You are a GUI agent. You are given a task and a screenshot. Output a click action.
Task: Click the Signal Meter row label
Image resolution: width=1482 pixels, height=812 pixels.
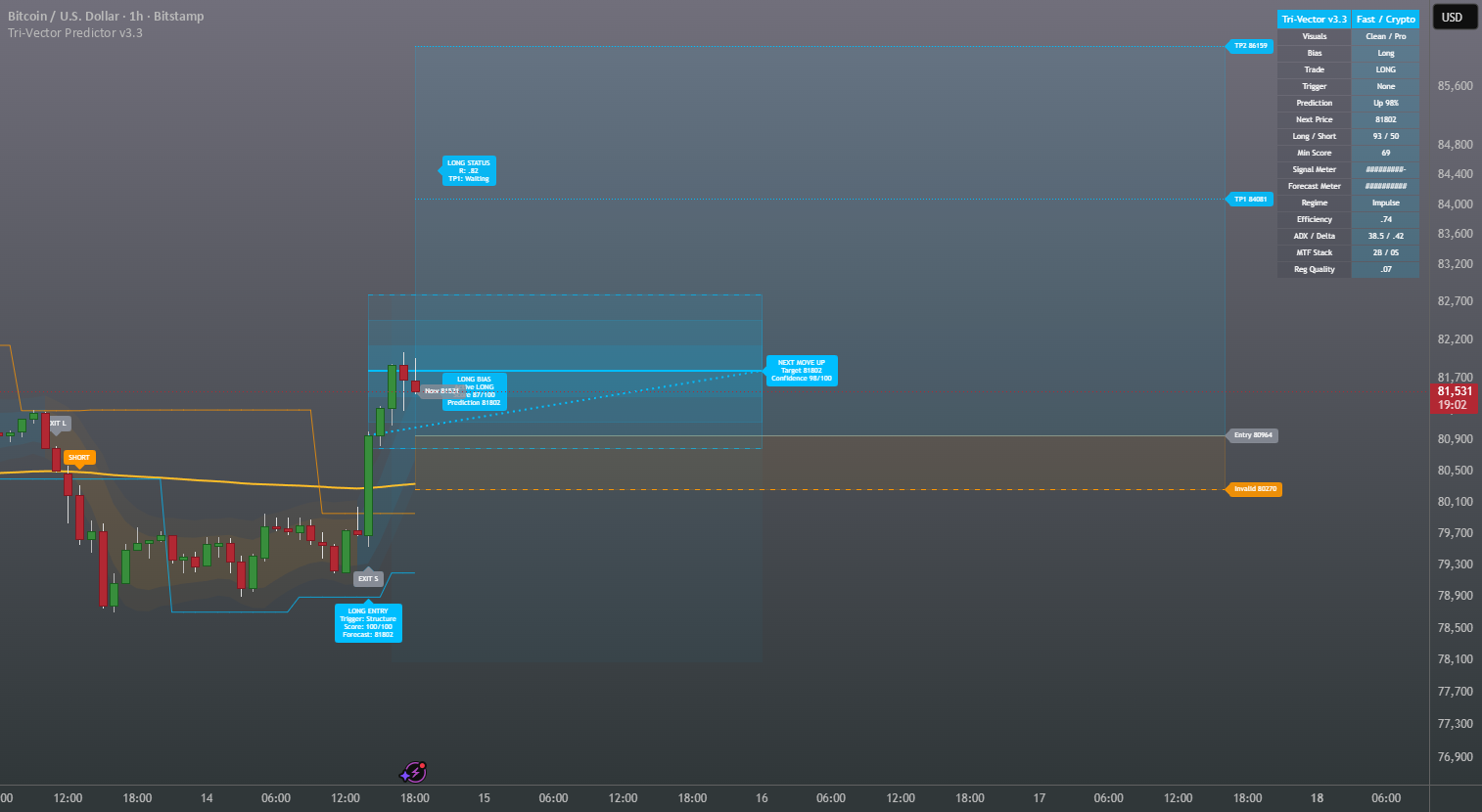pyautogui.click(x=1314, y=169)
